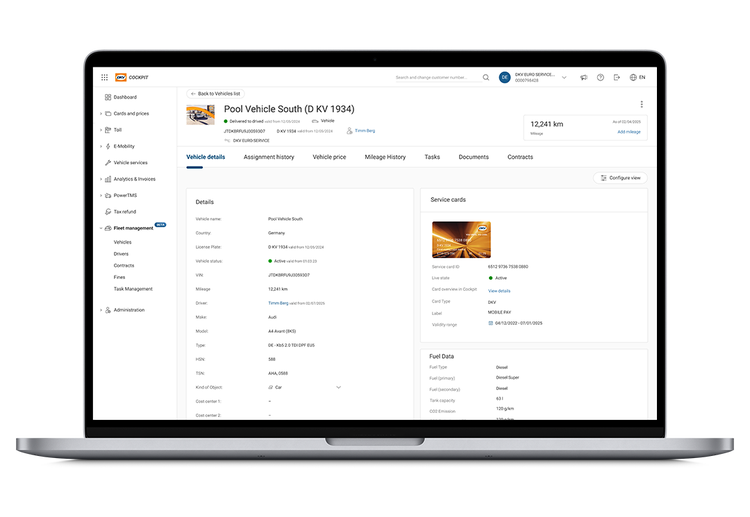This screenshot has height=517, width=750.
Task: Click the Add mileage link
Action: point(629,131)
